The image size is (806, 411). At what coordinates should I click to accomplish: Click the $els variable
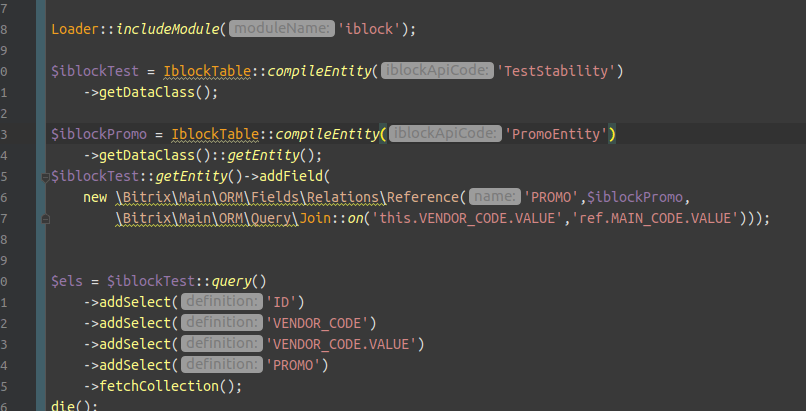tap(67, 282)
